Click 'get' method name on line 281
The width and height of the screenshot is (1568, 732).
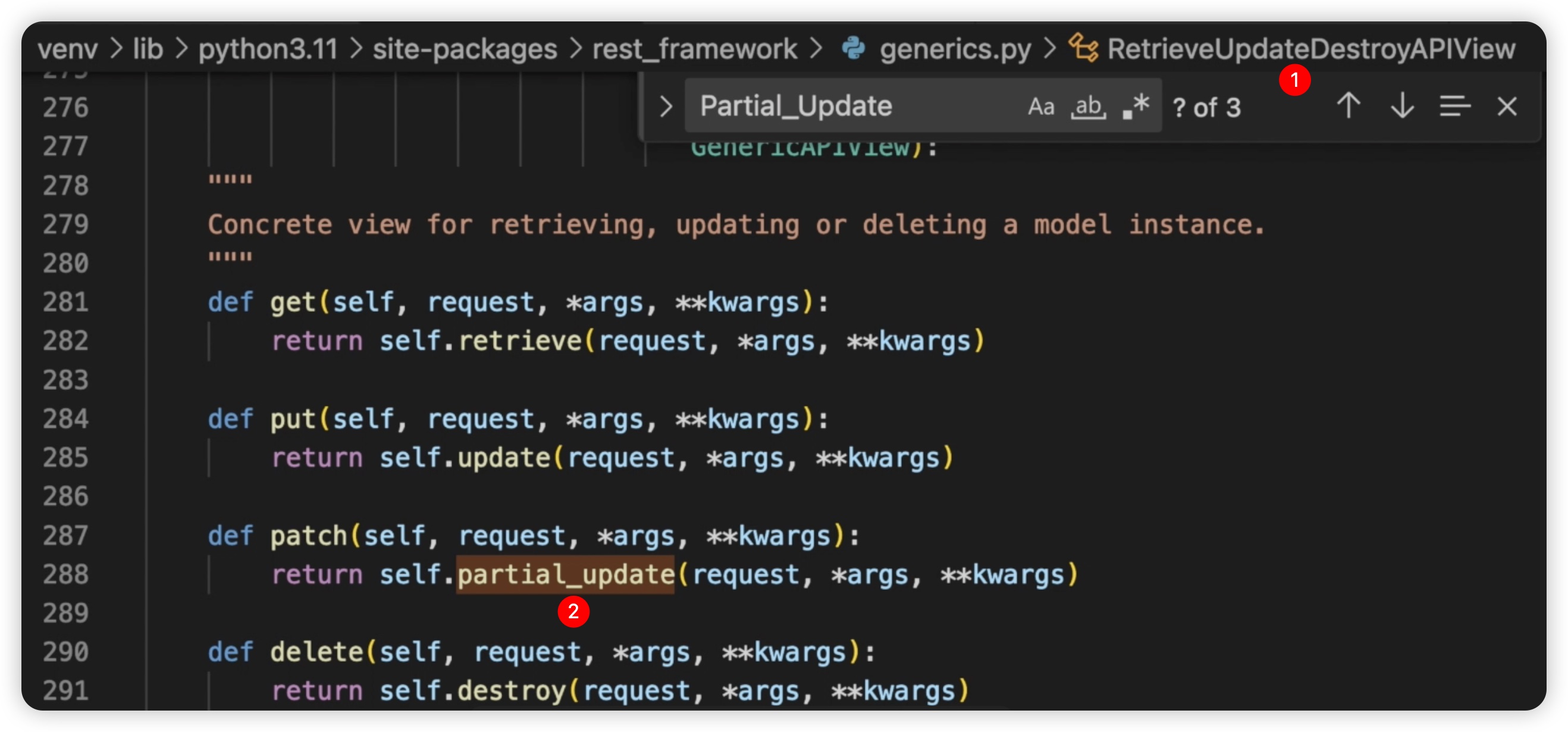(x=293, y=303)
